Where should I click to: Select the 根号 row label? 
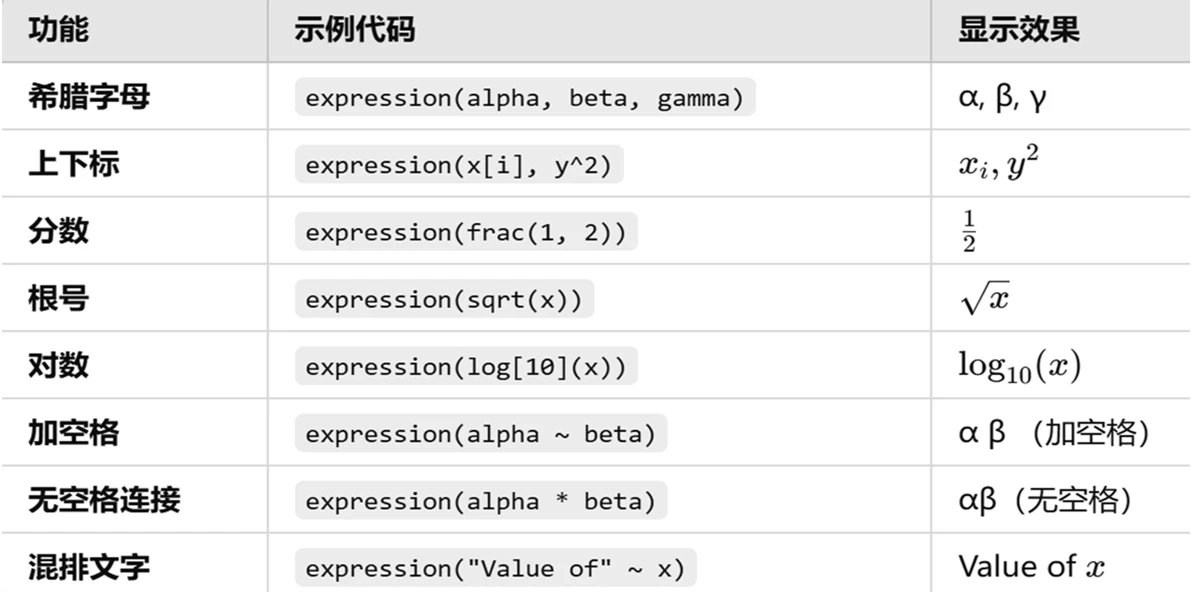(x=57, y=299)
